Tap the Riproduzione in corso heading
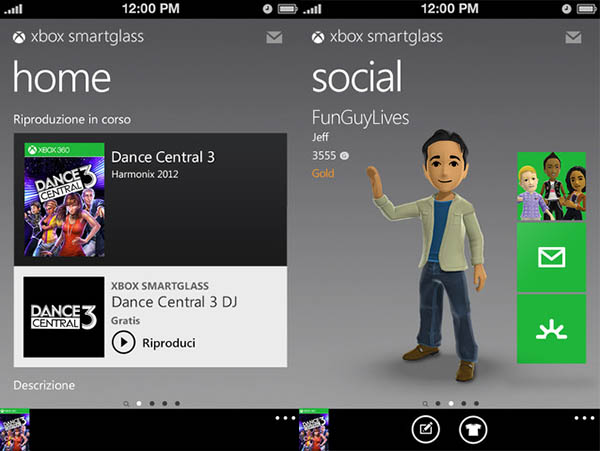Viewport: 600px width, 451px height. pyautogui.click(x=72, y=119)
